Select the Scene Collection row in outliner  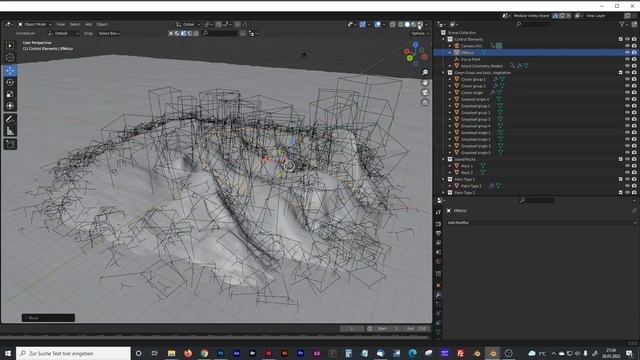click(462, 33)
